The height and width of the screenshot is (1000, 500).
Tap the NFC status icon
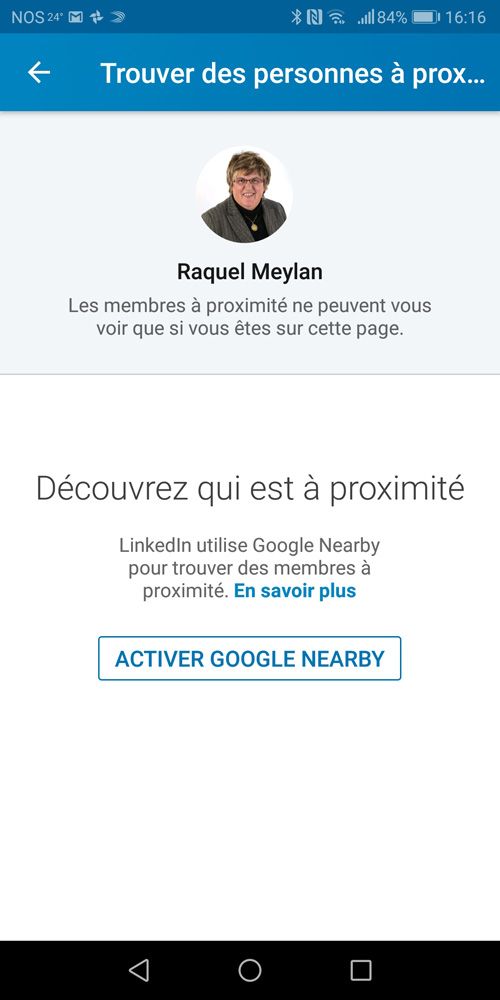tap(314, 17)
